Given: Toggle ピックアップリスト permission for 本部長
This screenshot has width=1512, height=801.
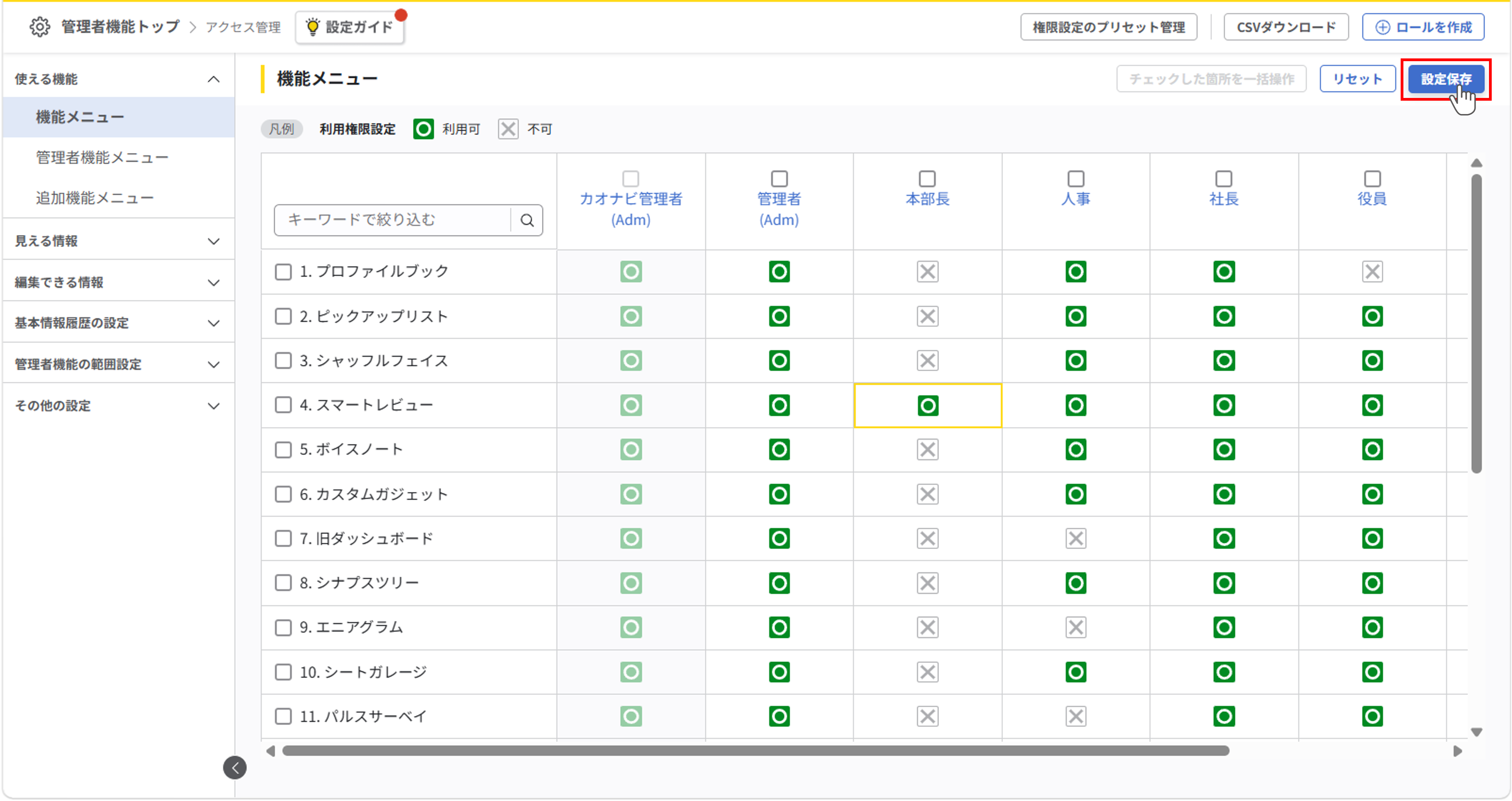Looking at the screenshot, I should point(927,316).
